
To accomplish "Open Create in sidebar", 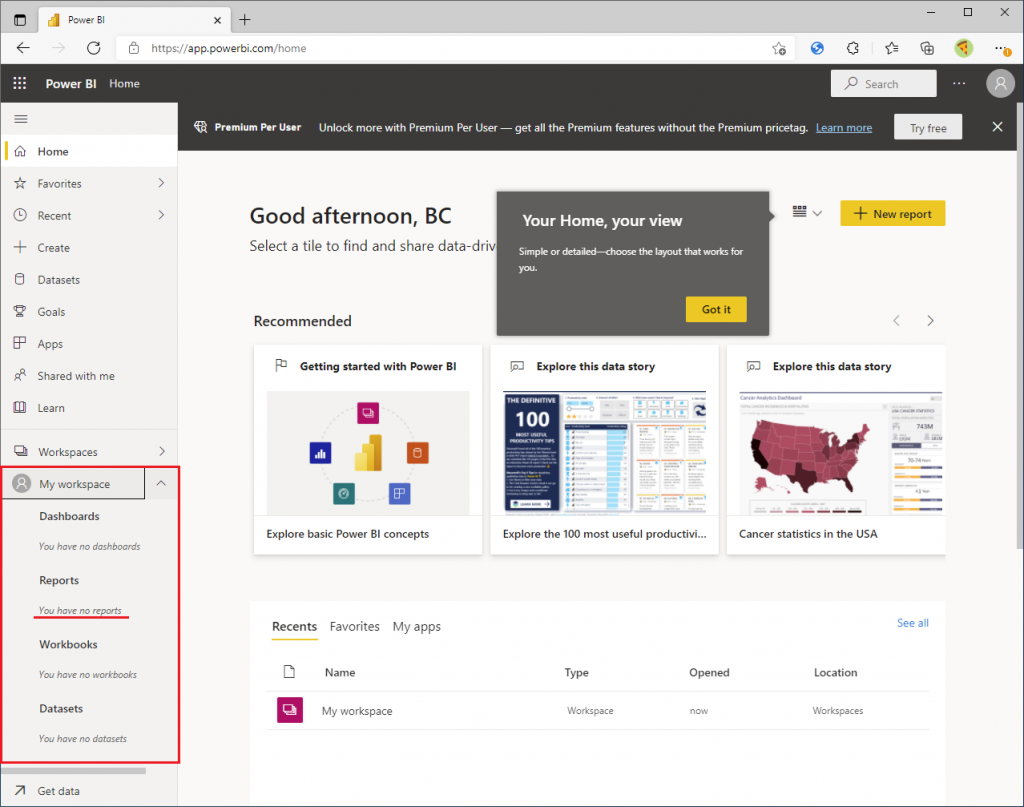I will click(x=54, y=247).
